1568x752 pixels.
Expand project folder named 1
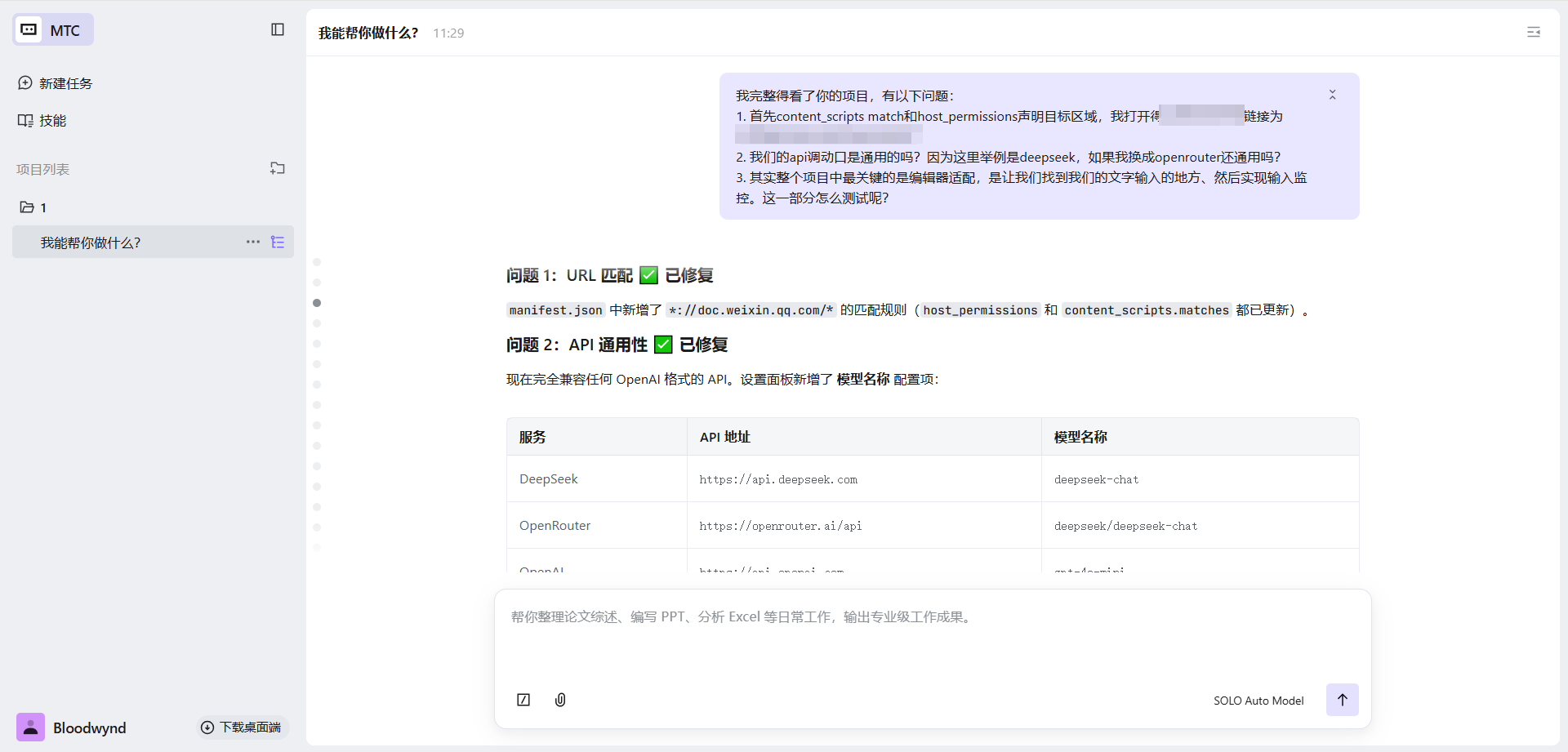tap(34, 207)
